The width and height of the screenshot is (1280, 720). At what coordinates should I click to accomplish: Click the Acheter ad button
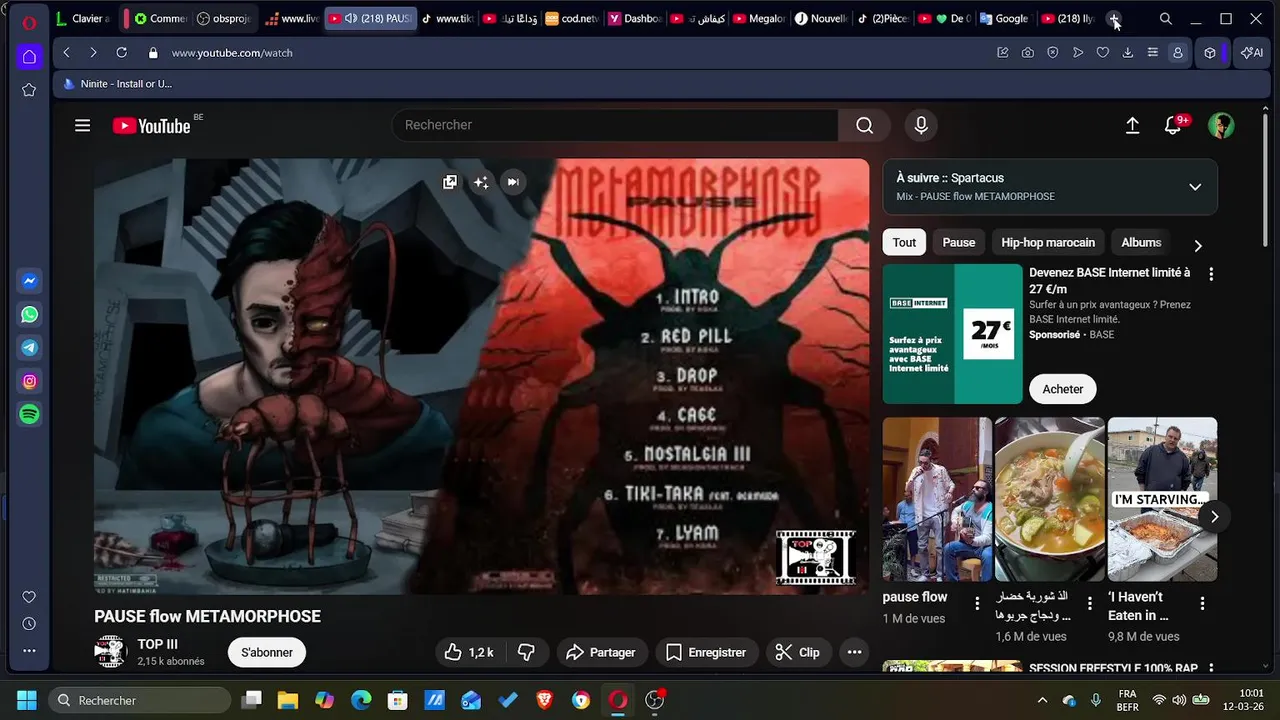1063,389
